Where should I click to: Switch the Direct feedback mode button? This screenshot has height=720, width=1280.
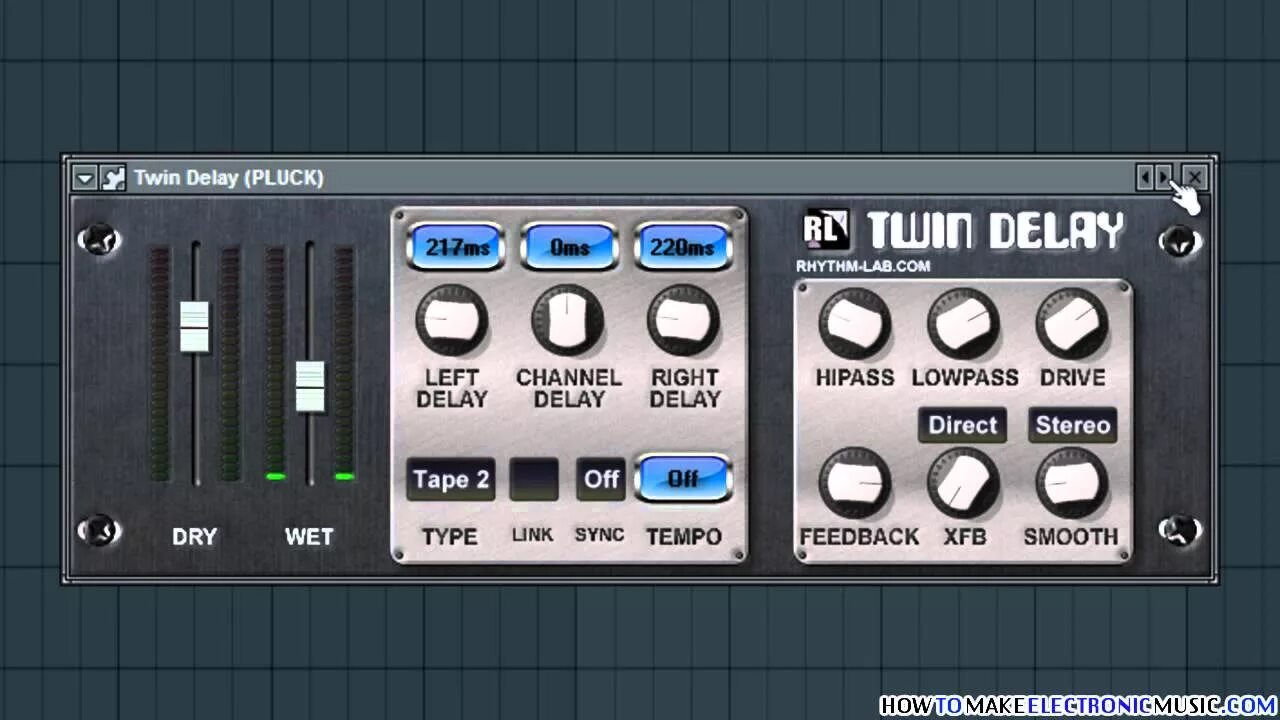[962, 425]
